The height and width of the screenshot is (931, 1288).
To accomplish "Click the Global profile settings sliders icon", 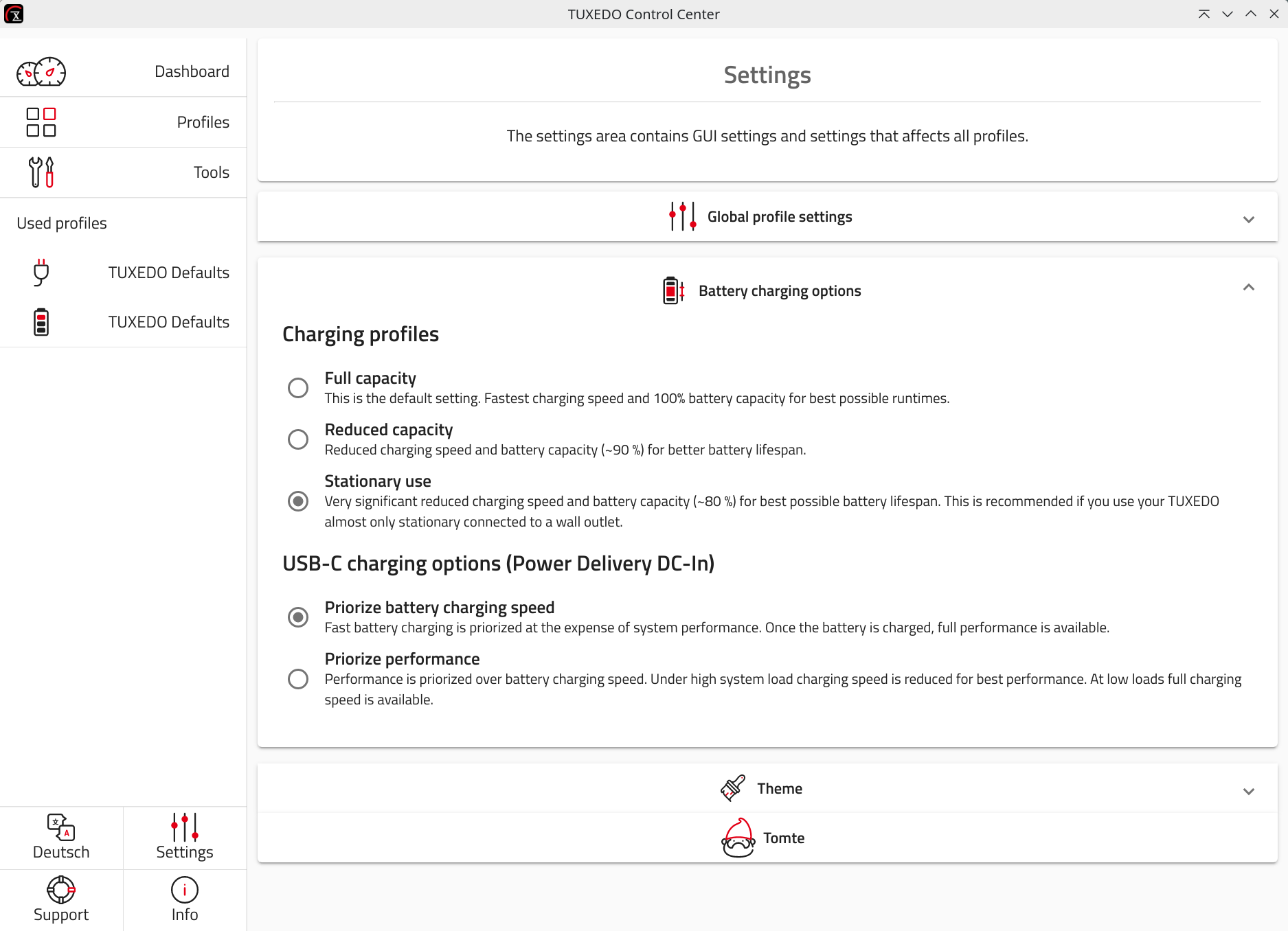I will (683, 216).
